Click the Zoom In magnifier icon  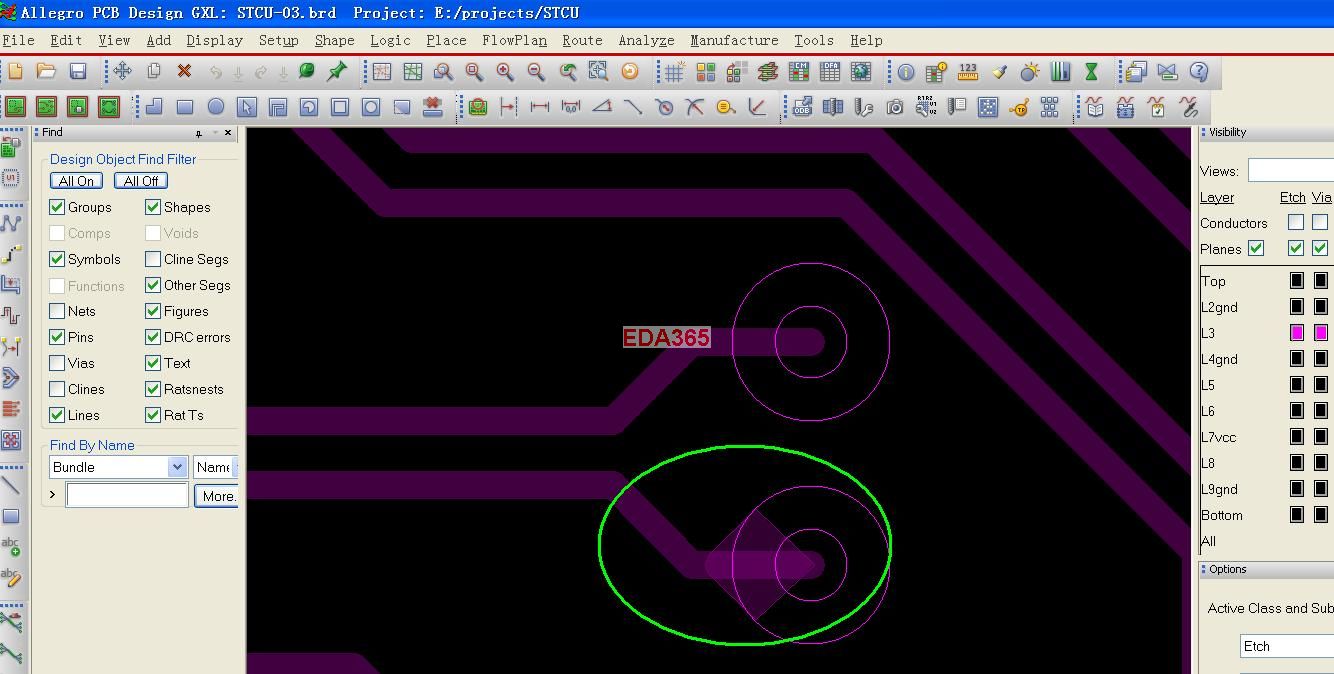pos(505,71)
